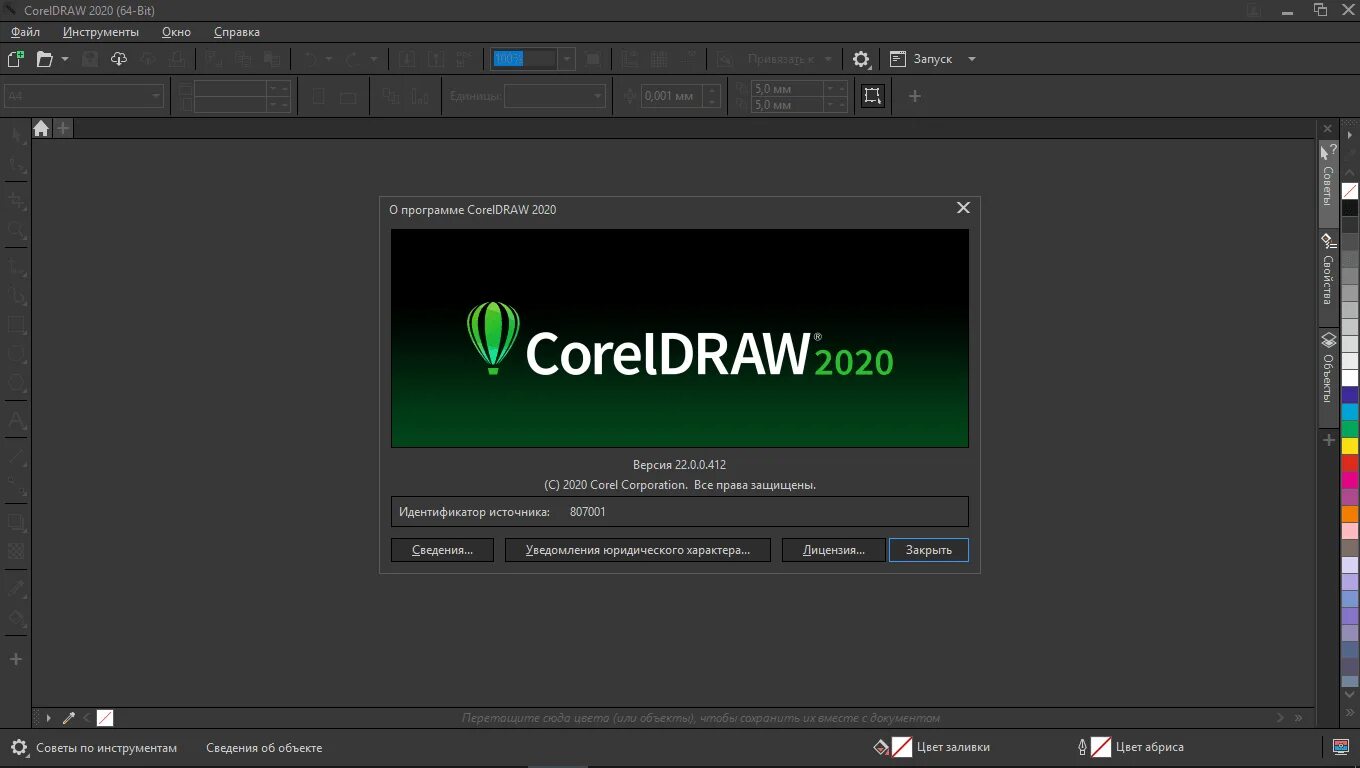1360x768 pixels.
Task: Click the outline pen icon in status bar
Action: (x=1082, y=747)
